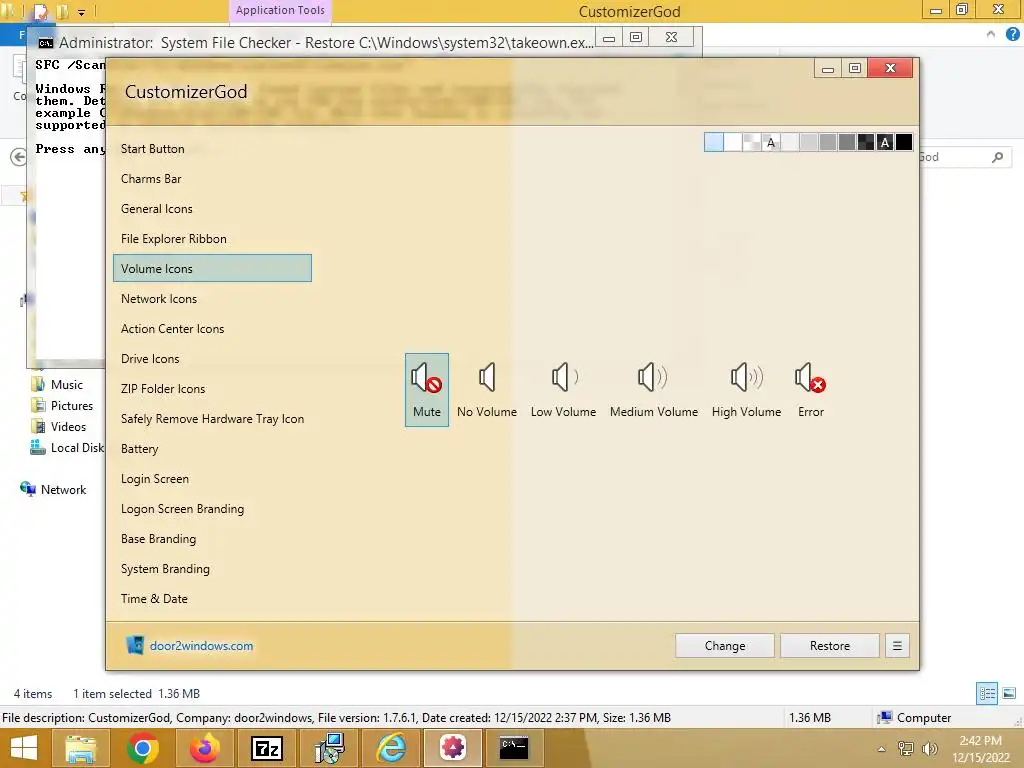1024x768 pixels.
Task: Choose the pure white background swatch
Action: point(733,142)
